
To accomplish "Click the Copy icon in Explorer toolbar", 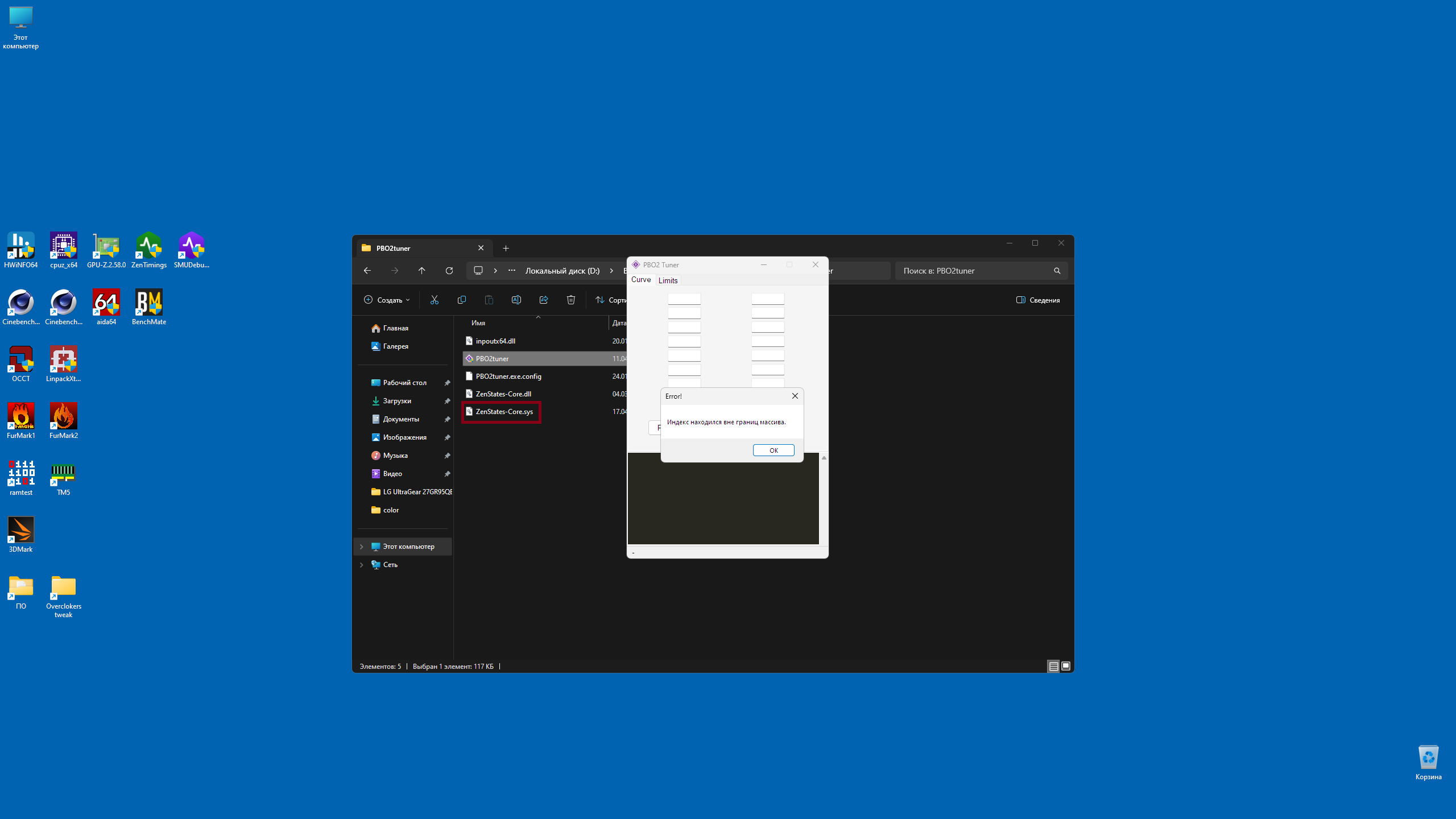I will tap(462, 300).
